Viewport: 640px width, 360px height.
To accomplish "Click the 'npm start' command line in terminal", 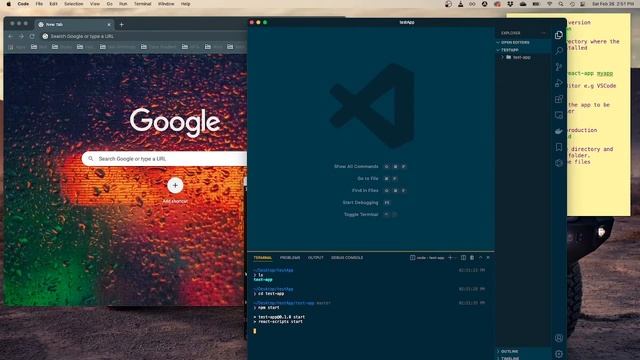I will tap(268, 307).
